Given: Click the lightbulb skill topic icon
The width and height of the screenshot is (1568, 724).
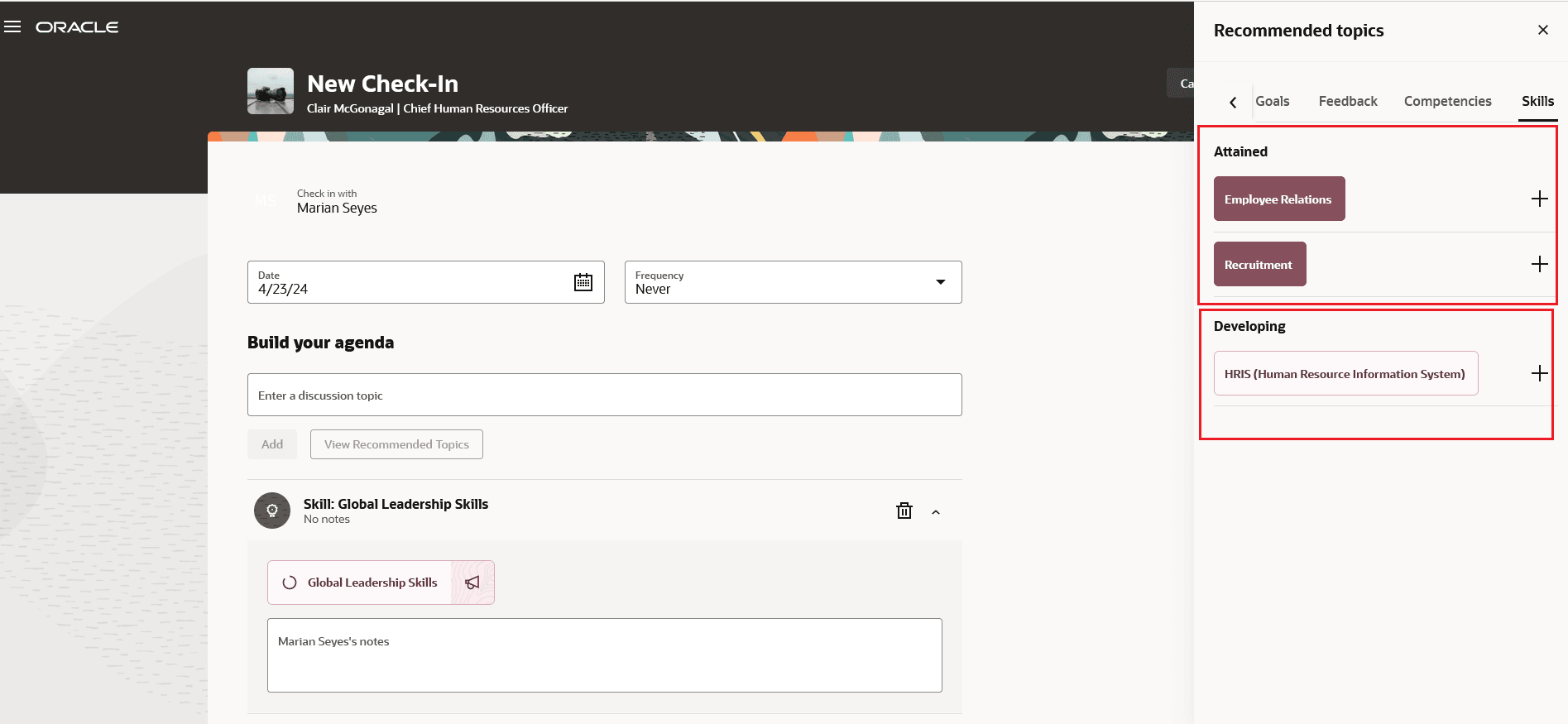Looking at the screenshot, I should [x=272, y=511].
